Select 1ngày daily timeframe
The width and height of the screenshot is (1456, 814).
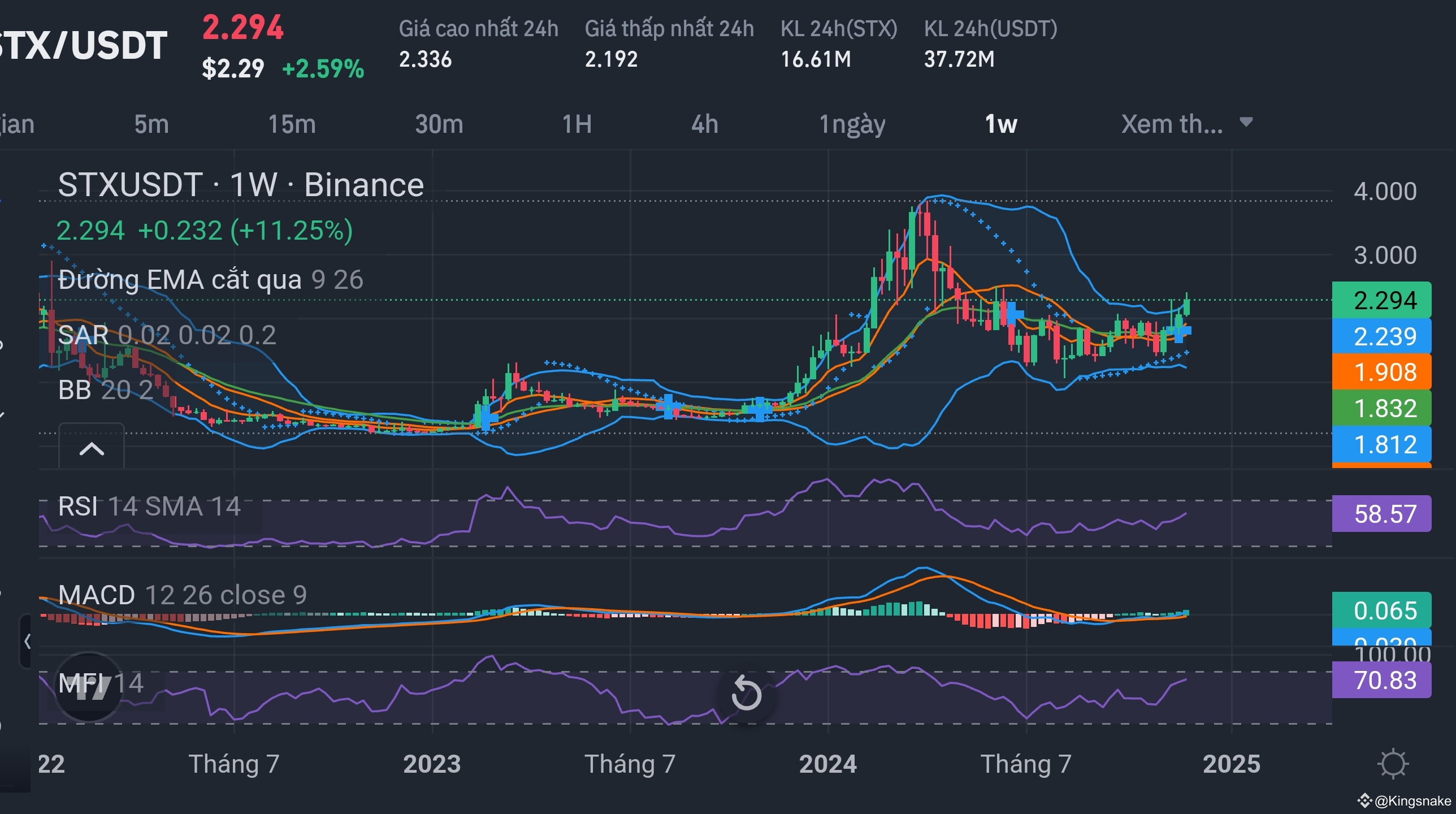[x=852, y=124]
